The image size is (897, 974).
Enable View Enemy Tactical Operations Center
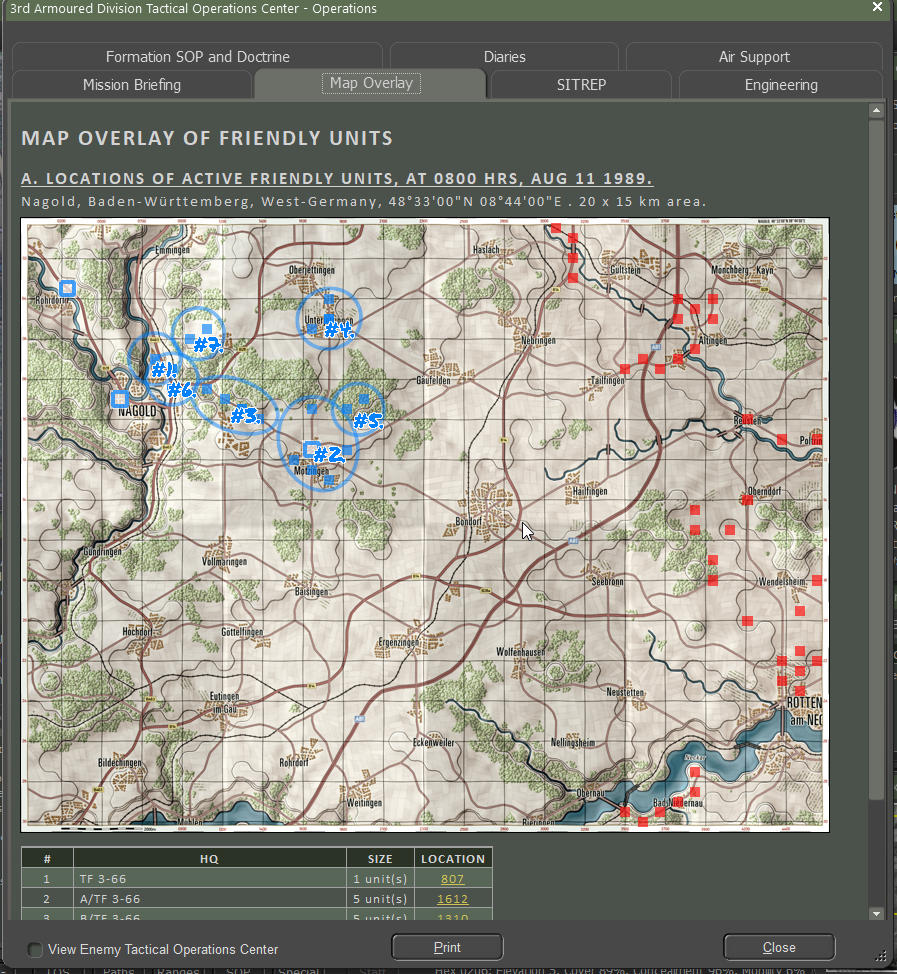click(x=35, y=951)
